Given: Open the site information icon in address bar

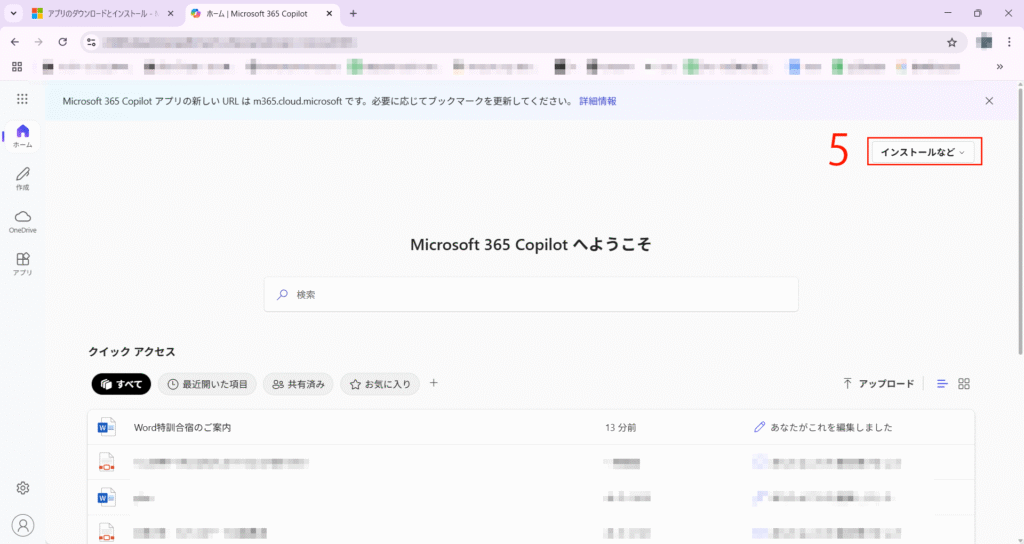Looking at the screenshot, I should (91, 42).
